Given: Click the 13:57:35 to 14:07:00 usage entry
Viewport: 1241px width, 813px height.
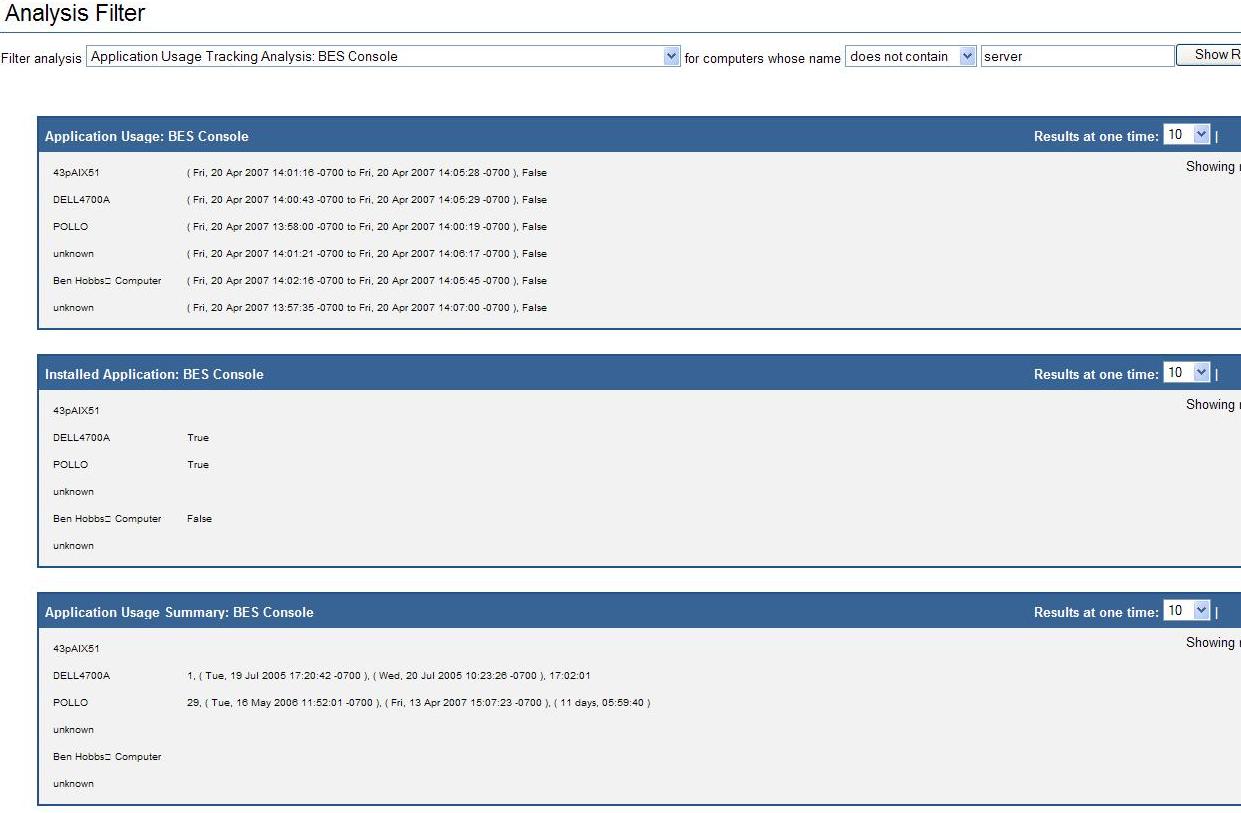Looking at the screenshot, I should pos(367,308).
